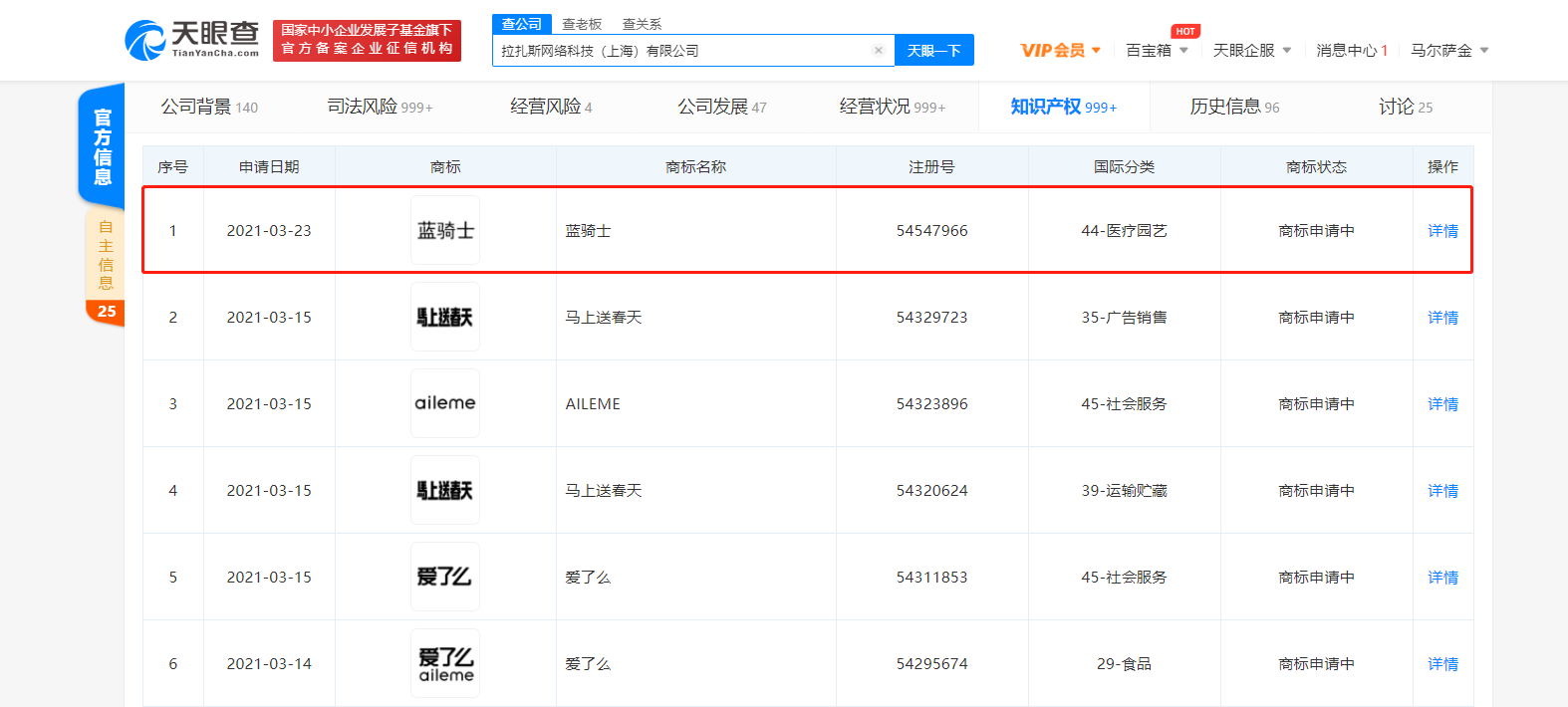Expand the 天眼企服 dropdown menu
1568x707 pixels.
[1252, 50]
